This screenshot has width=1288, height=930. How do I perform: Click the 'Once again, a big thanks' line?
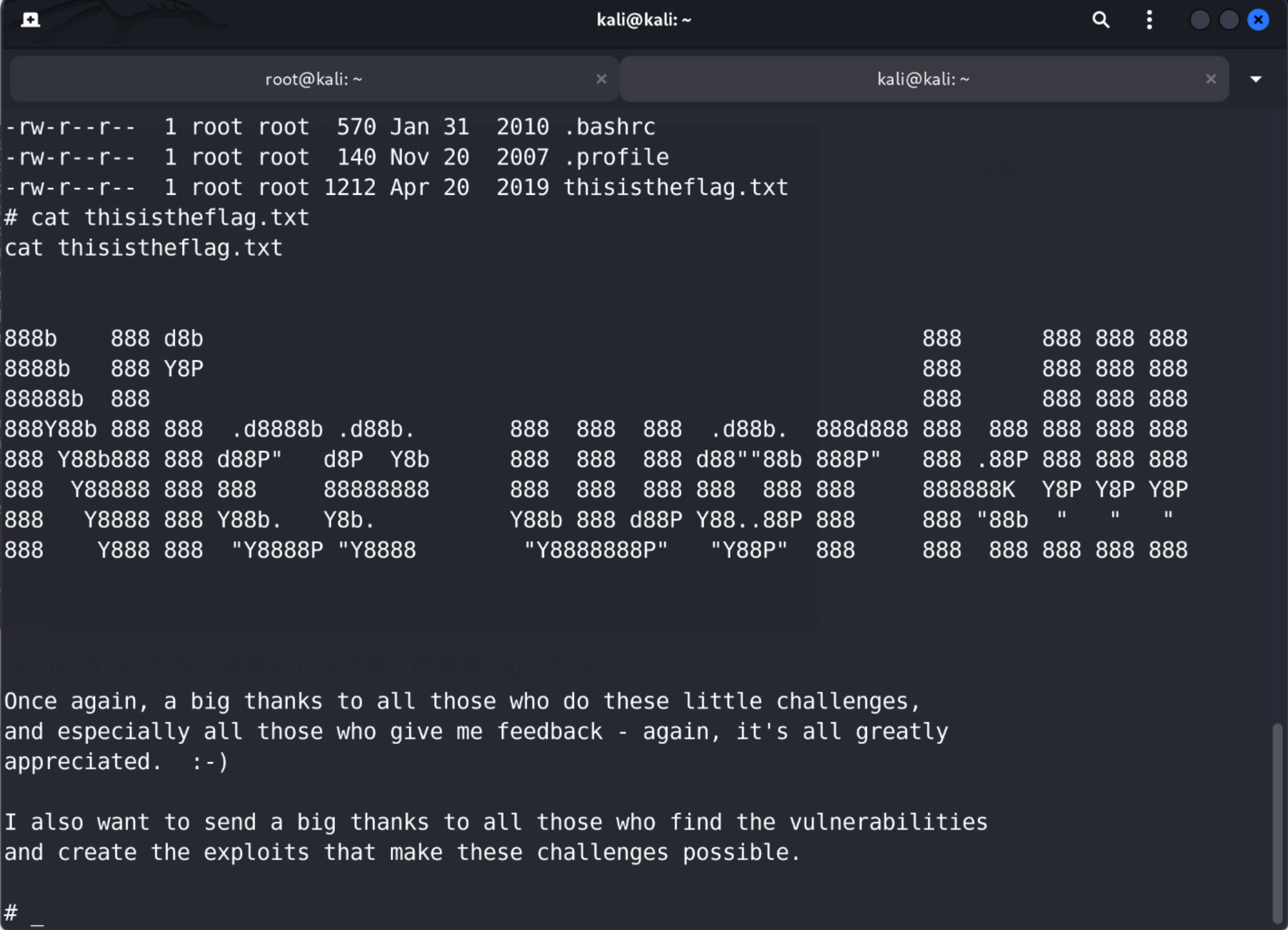(462, 701)
